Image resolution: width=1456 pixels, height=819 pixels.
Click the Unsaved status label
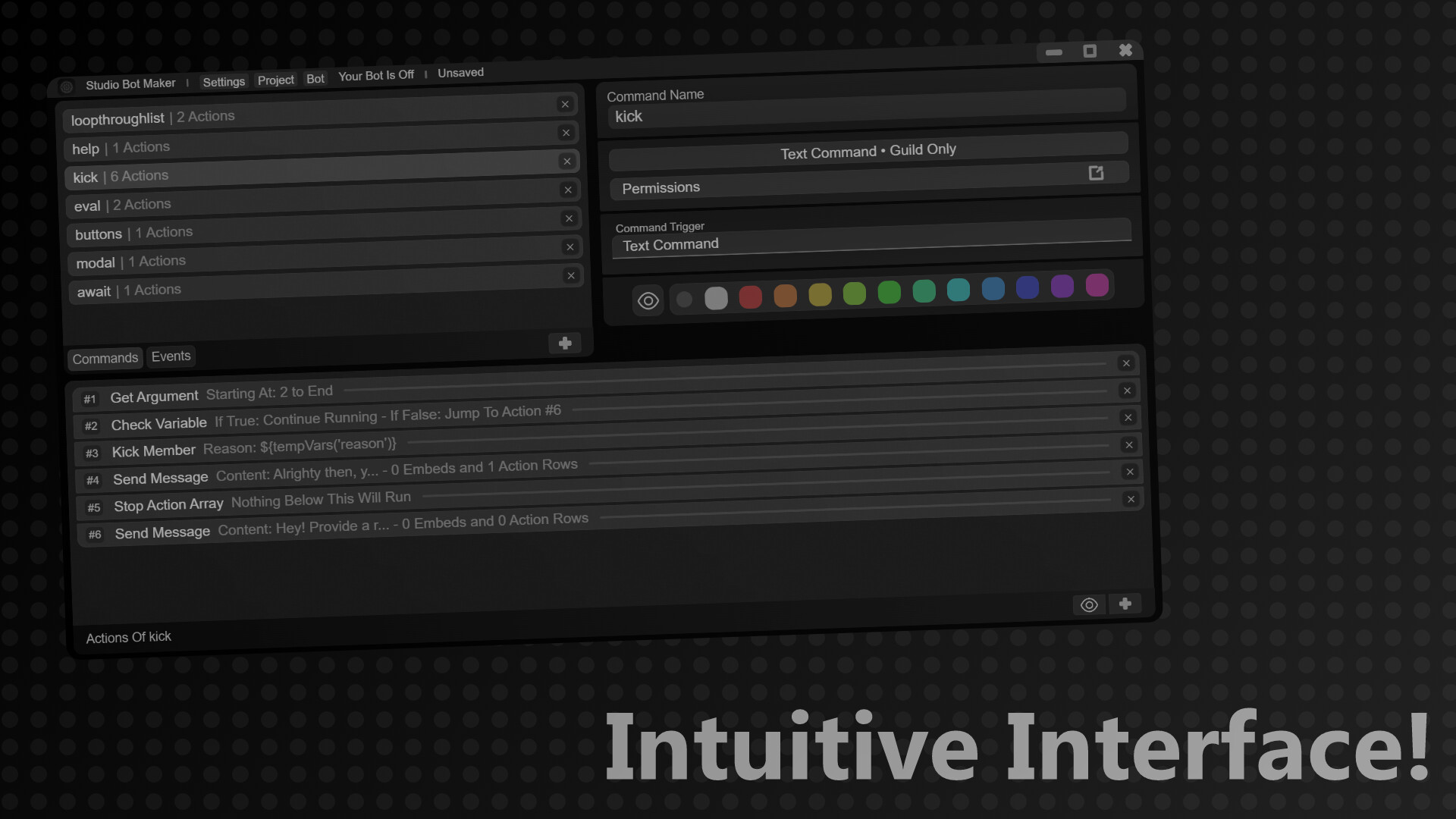coord(460,73)
